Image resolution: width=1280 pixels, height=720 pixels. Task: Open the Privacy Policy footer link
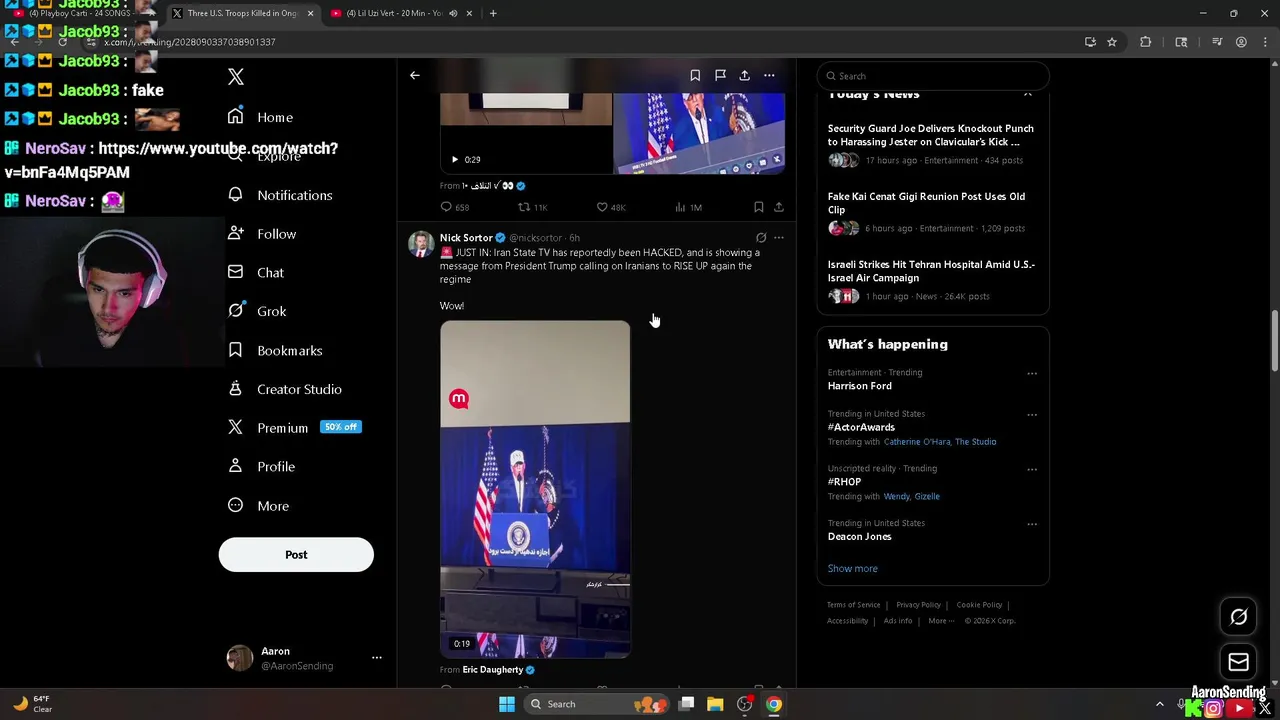pyautogui.click(x=918, y=605)
